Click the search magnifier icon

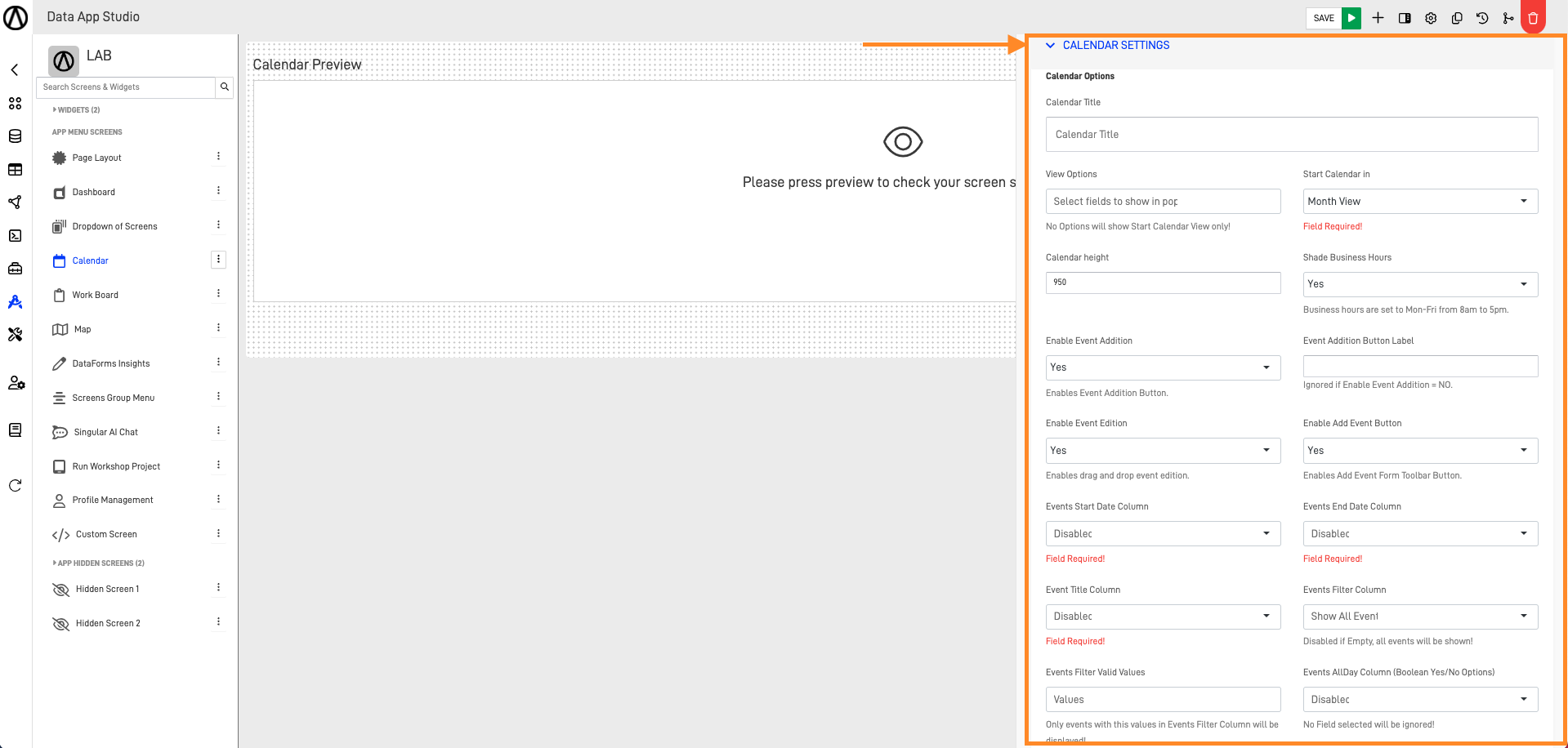coord(224,87)
